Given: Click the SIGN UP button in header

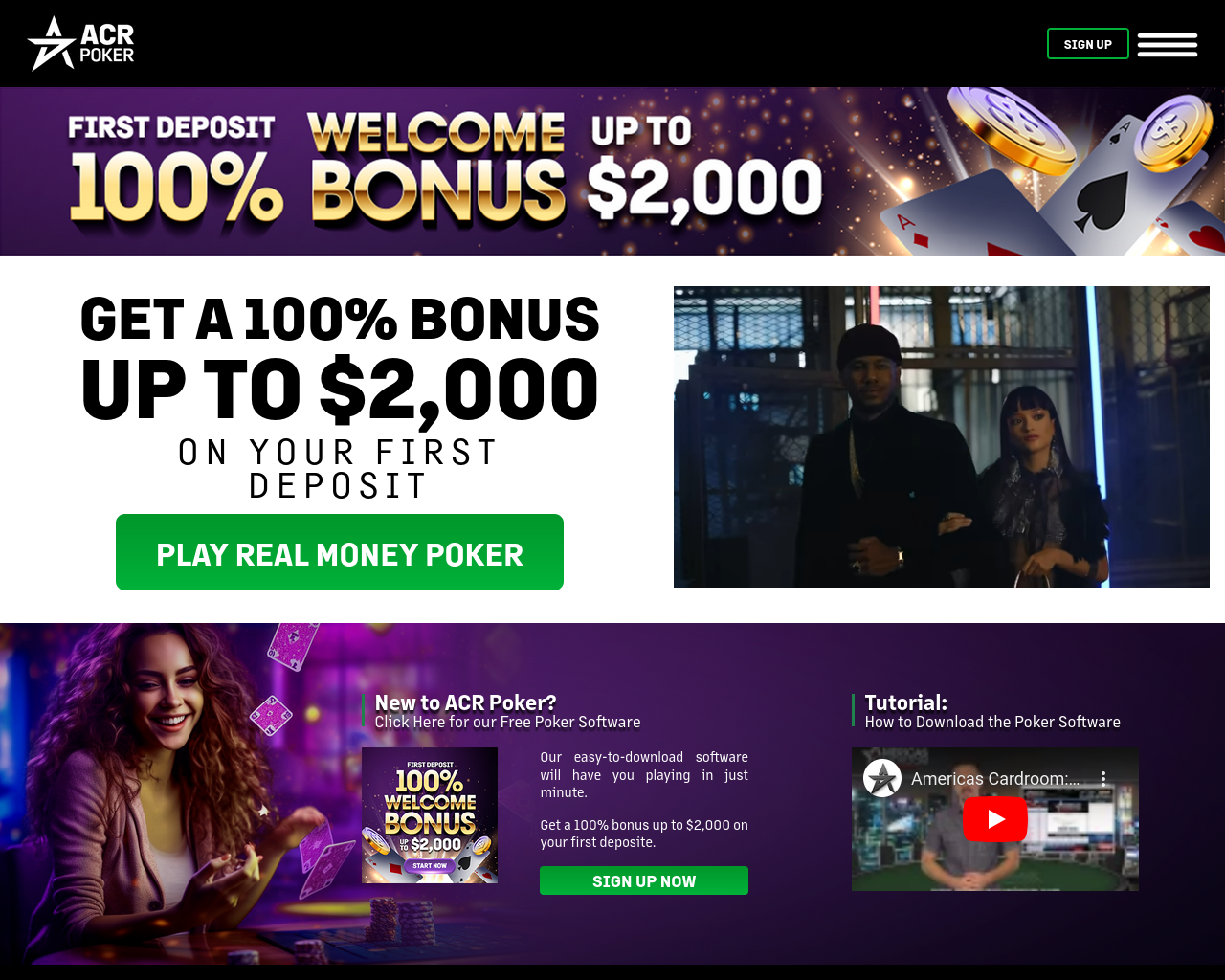Looking at the screenshot, I should point(1088,44).
